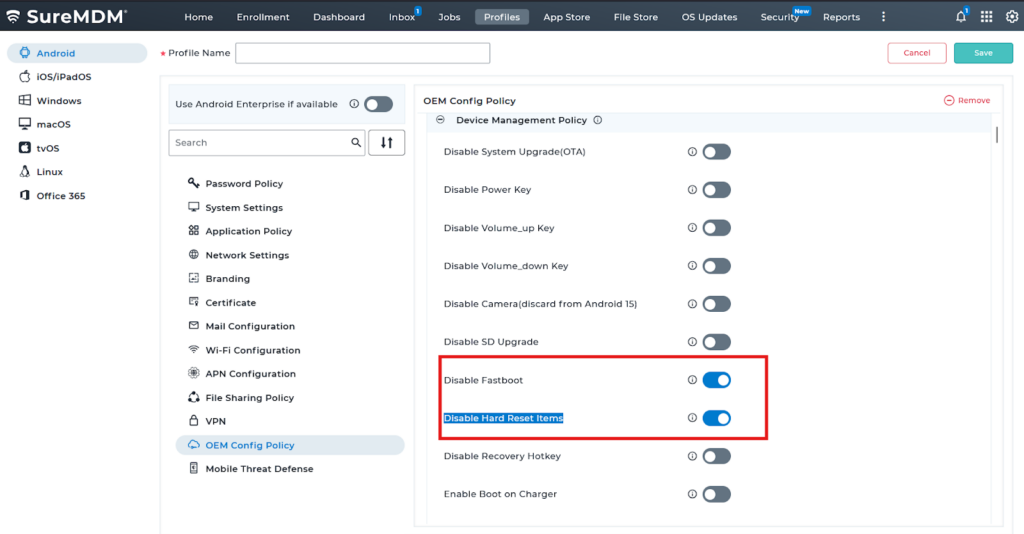Open the settings gear icon
1024x534 pixels.
tap(1011, 17)
